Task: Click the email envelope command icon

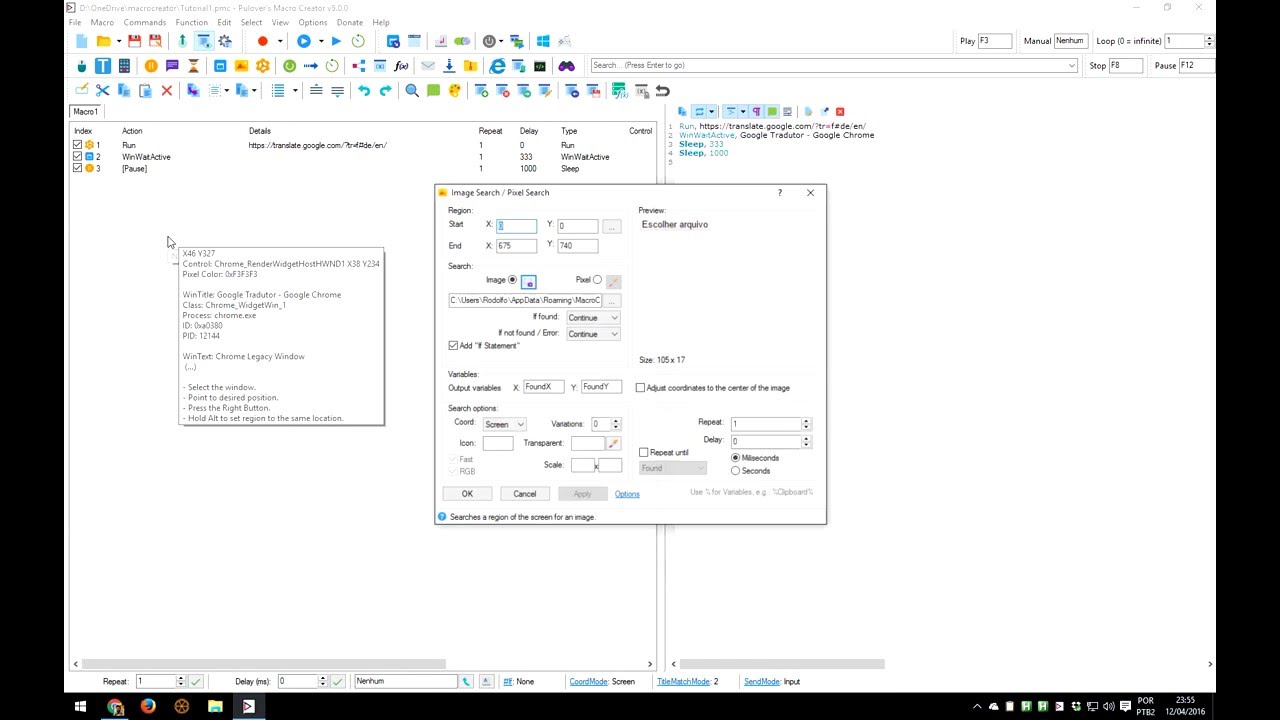Action: click(x=428, y=66)
